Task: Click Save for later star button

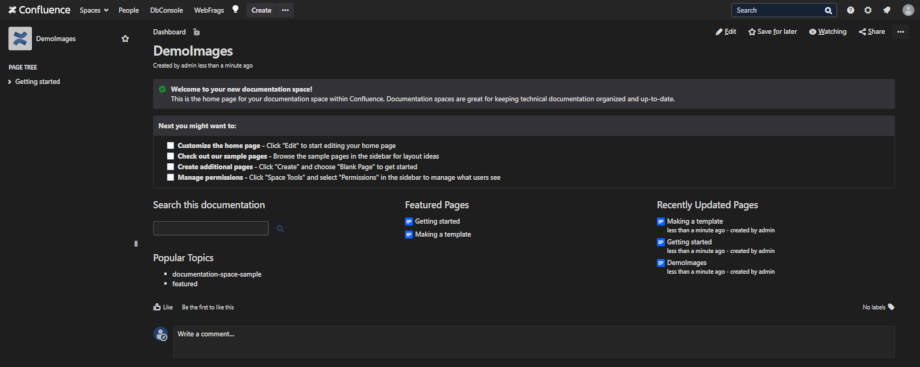Action: 773,32
